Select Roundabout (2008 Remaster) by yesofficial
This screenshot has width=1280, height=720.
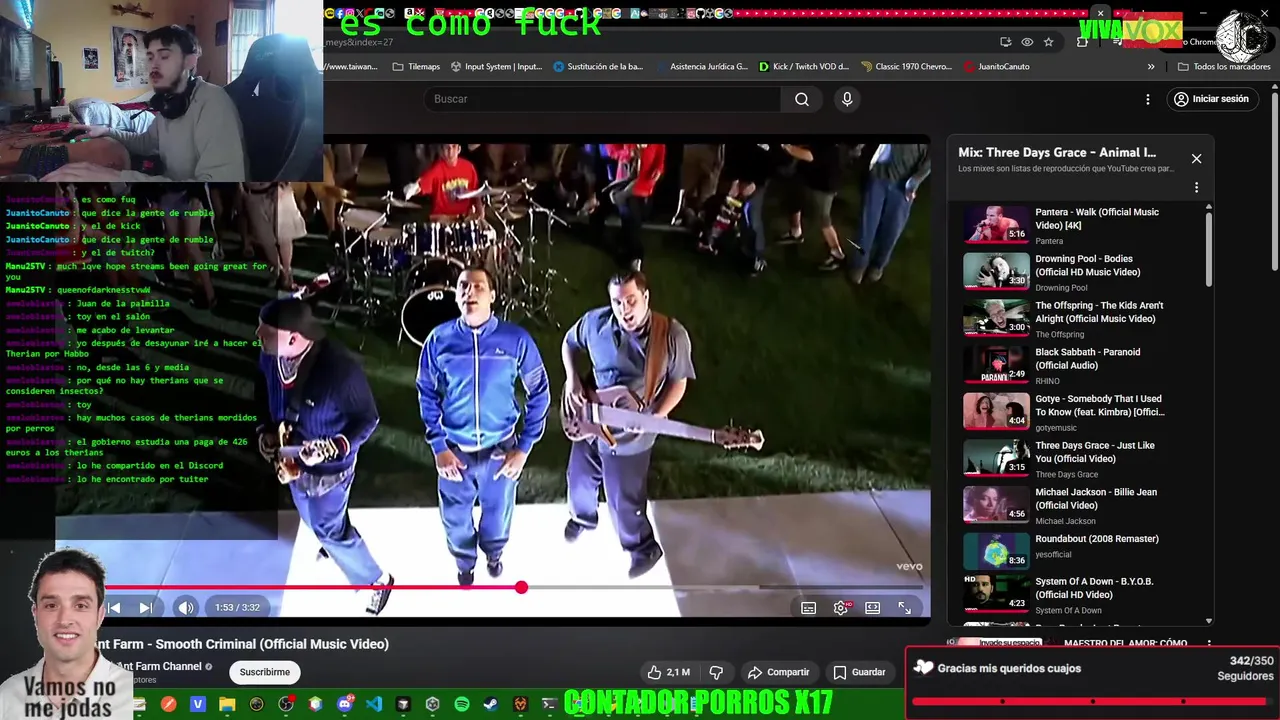coord(1076,551)
